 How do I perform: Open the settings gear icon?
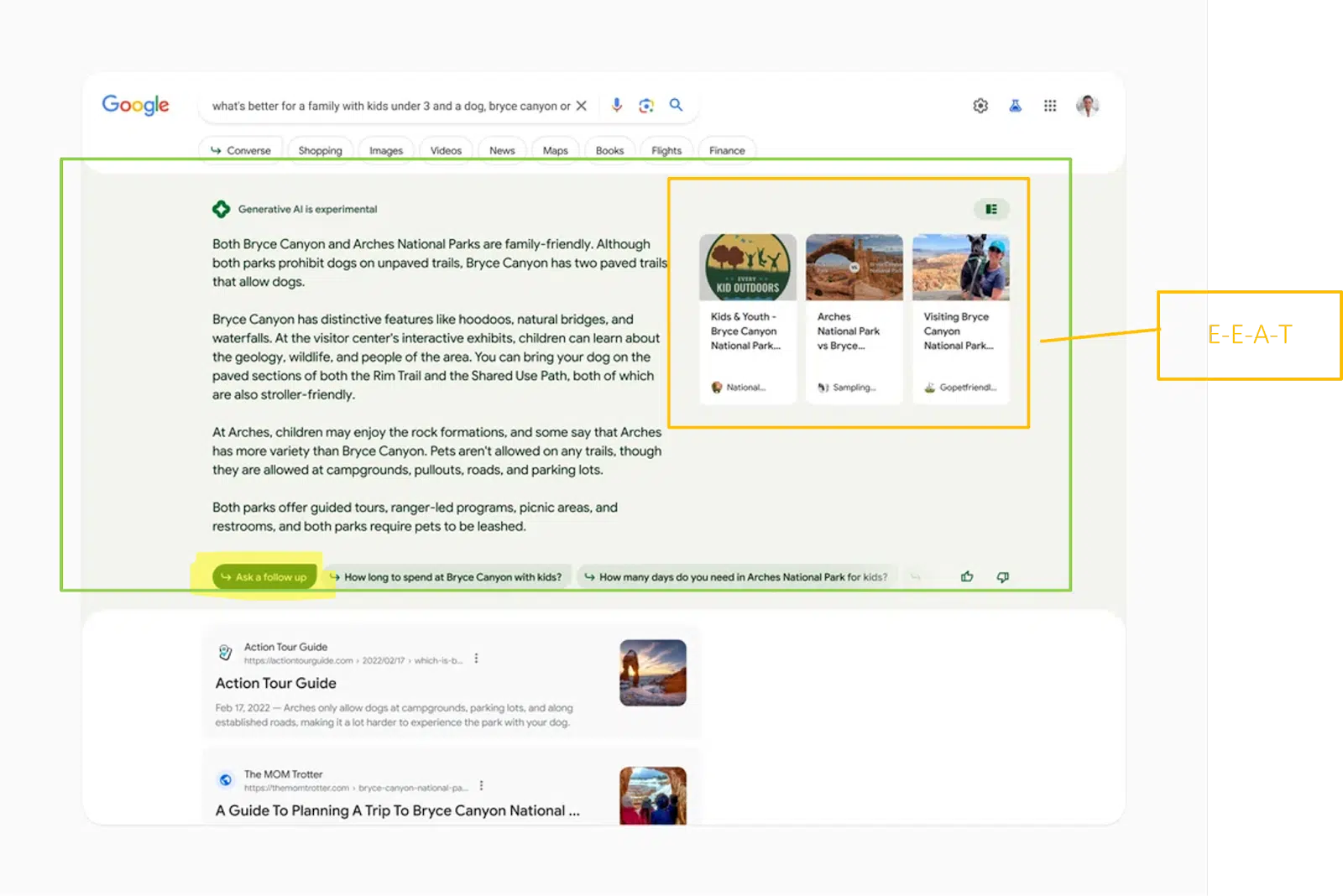coord(980,106)
